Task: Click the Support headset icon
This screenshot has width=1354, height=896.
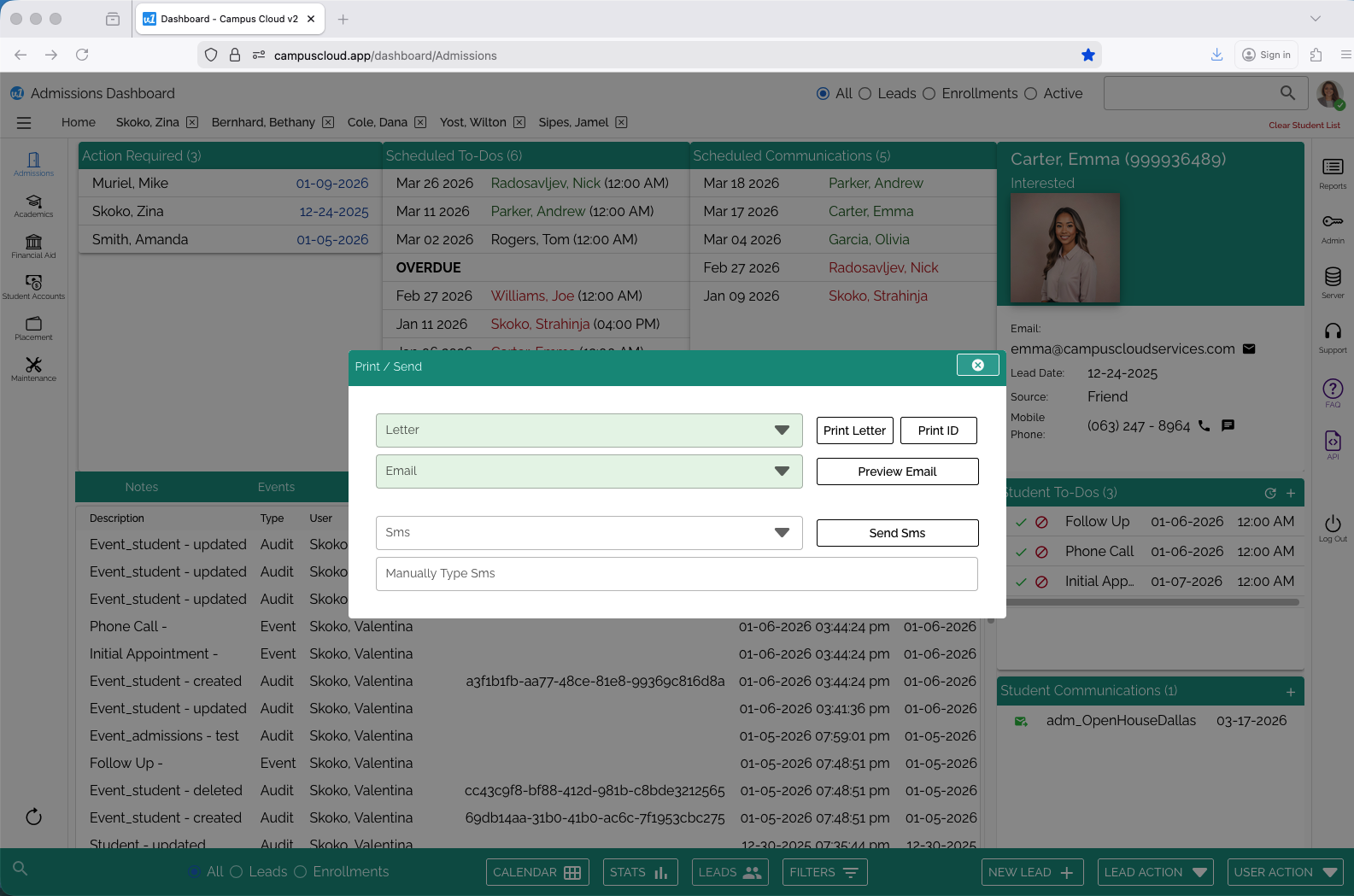Action: click(1332, 337)
